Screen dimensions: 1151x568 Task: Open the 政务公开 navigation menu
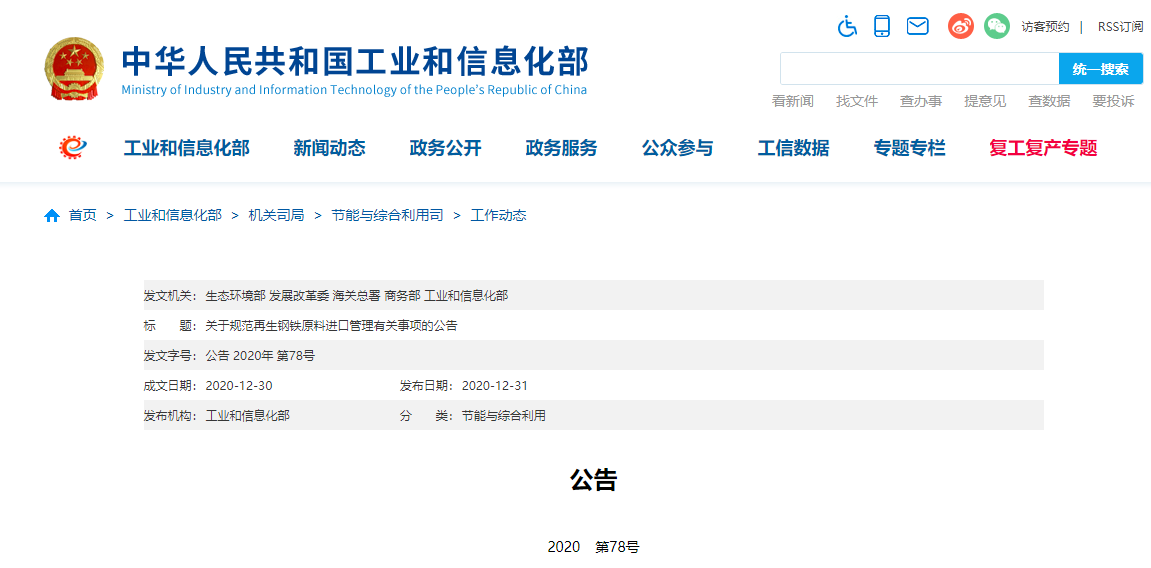(x=445, y=148)
